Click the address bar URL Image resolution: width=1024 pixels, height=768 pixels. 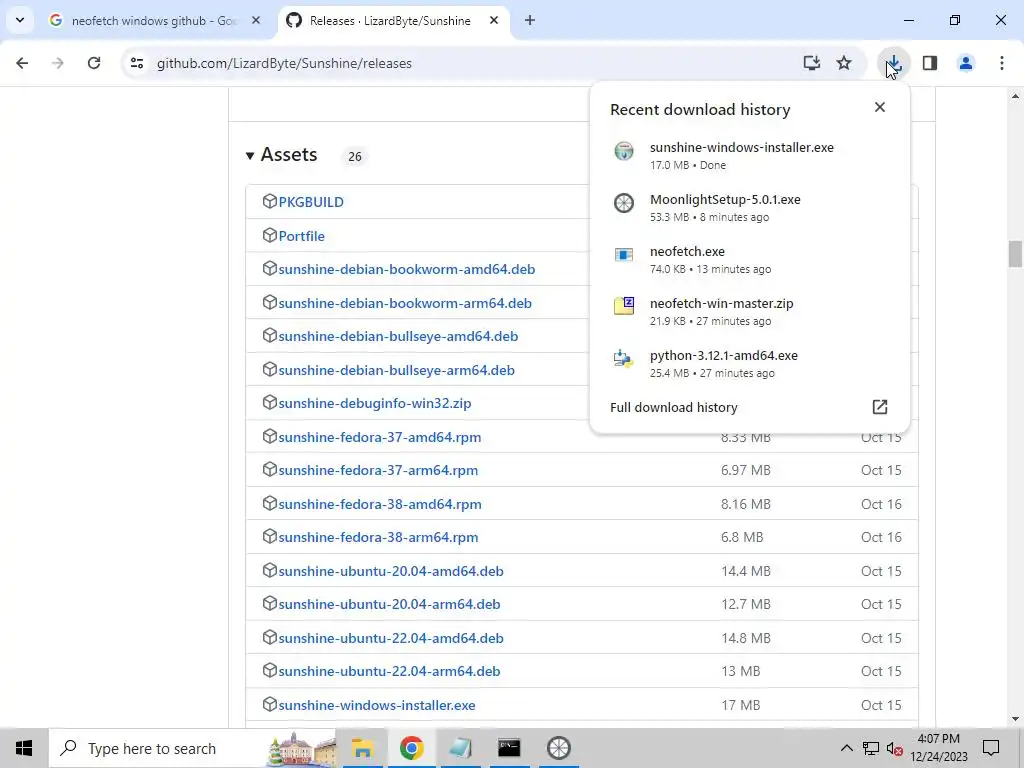point(284,64)
